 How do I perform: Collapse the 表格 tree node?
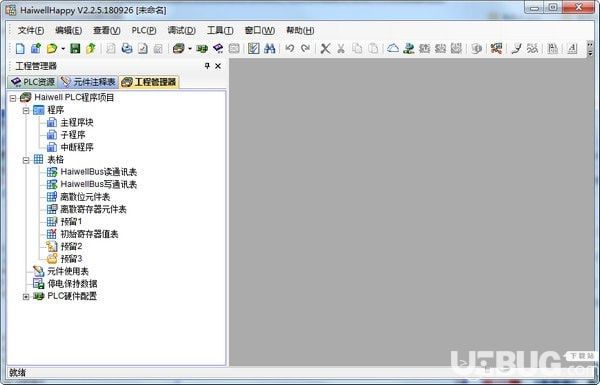pos(26,160)
